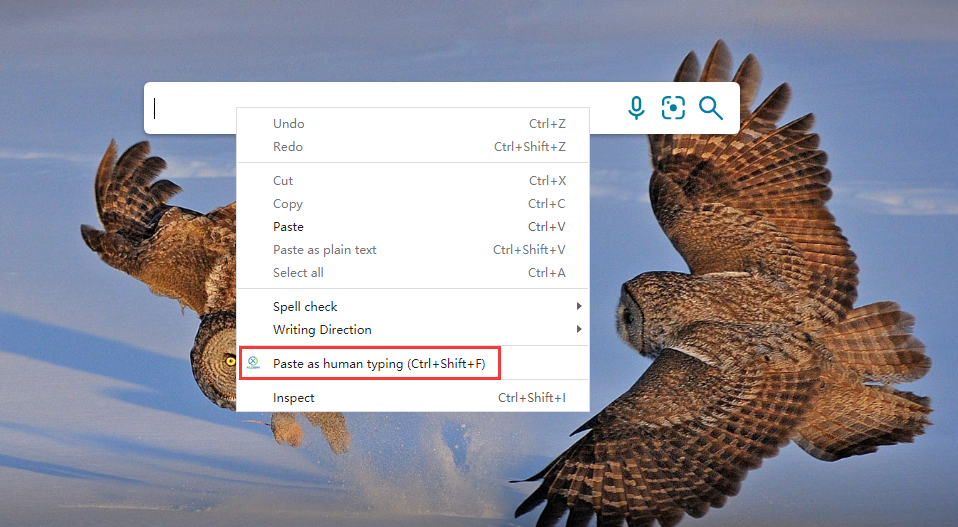The height and width of the screenshot is (527, 958).
Task: Click the microphone voice search icon
Action: 636,107
